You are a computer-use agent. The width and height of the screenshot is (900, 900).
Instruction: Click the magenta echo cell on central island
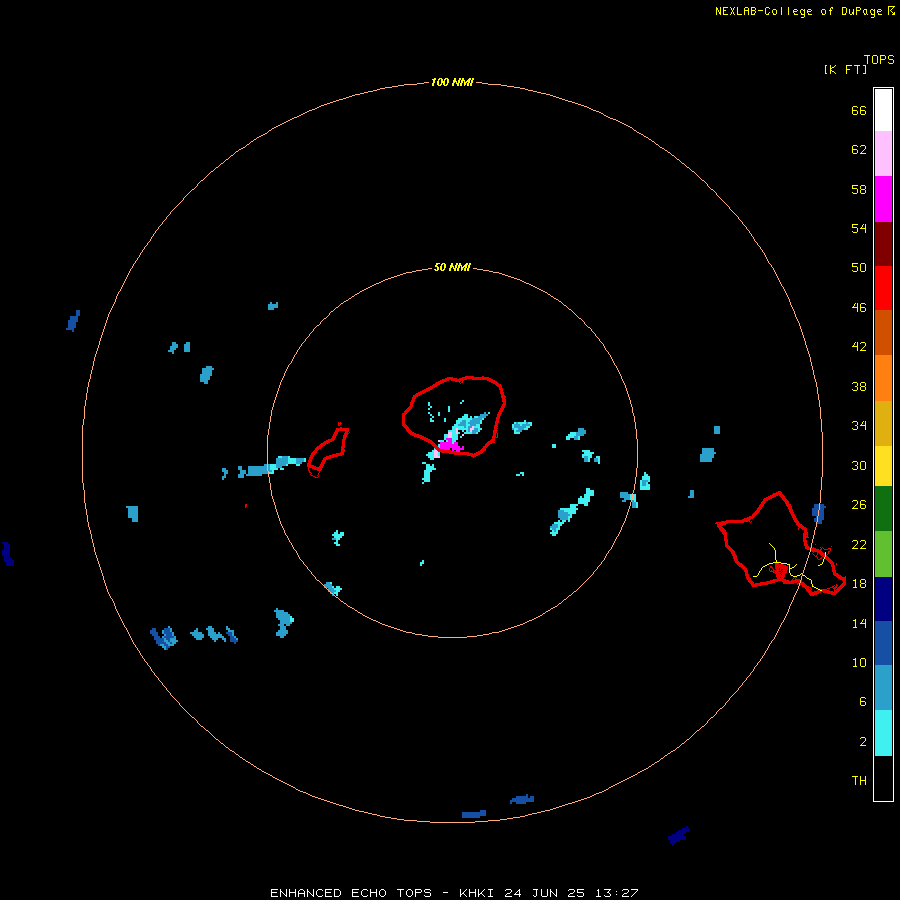(x=449, y=445)
